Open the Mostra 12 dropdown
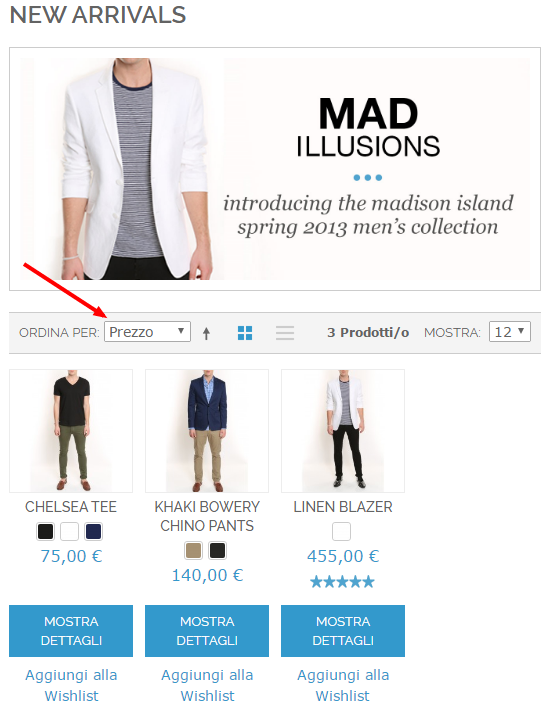Viewport: 549px width, 705px height. pos(510,332)
